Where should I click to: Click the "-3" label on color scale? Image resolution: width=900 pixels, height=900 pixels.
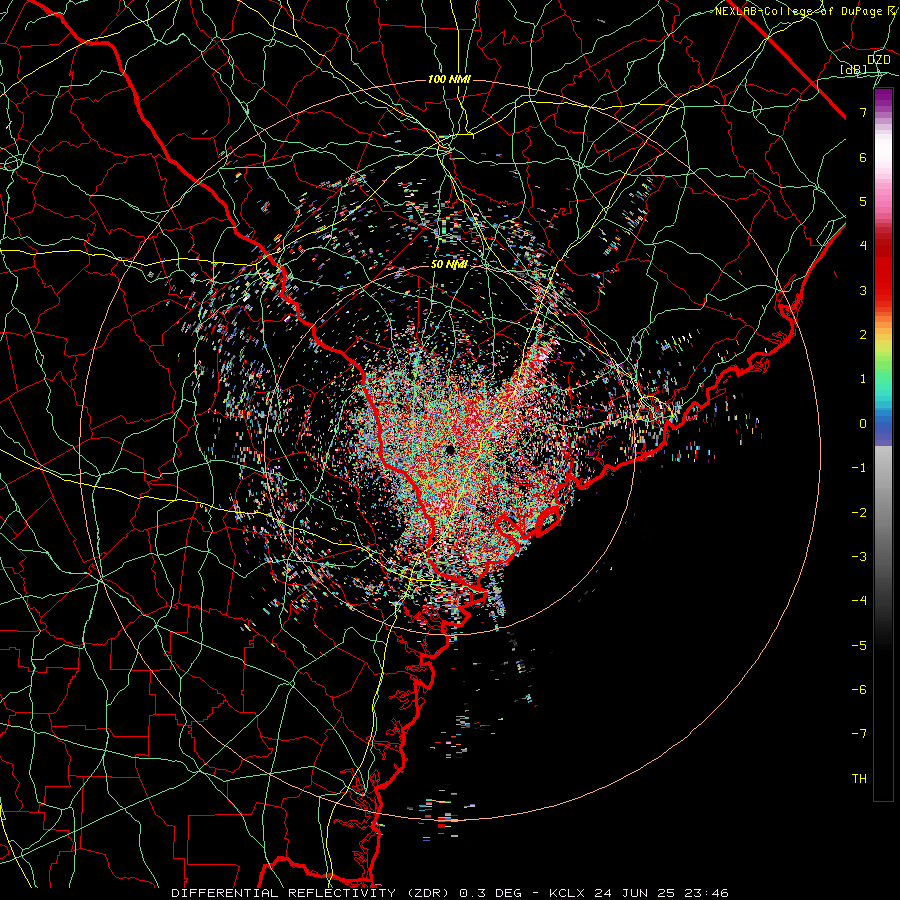[x=859, y=557]
